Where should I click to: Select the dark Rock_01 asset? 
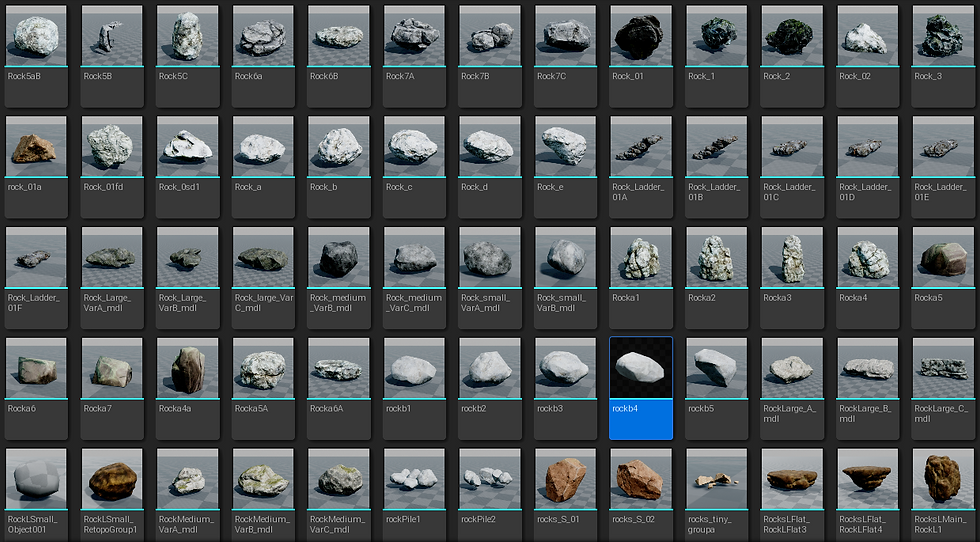641,56
